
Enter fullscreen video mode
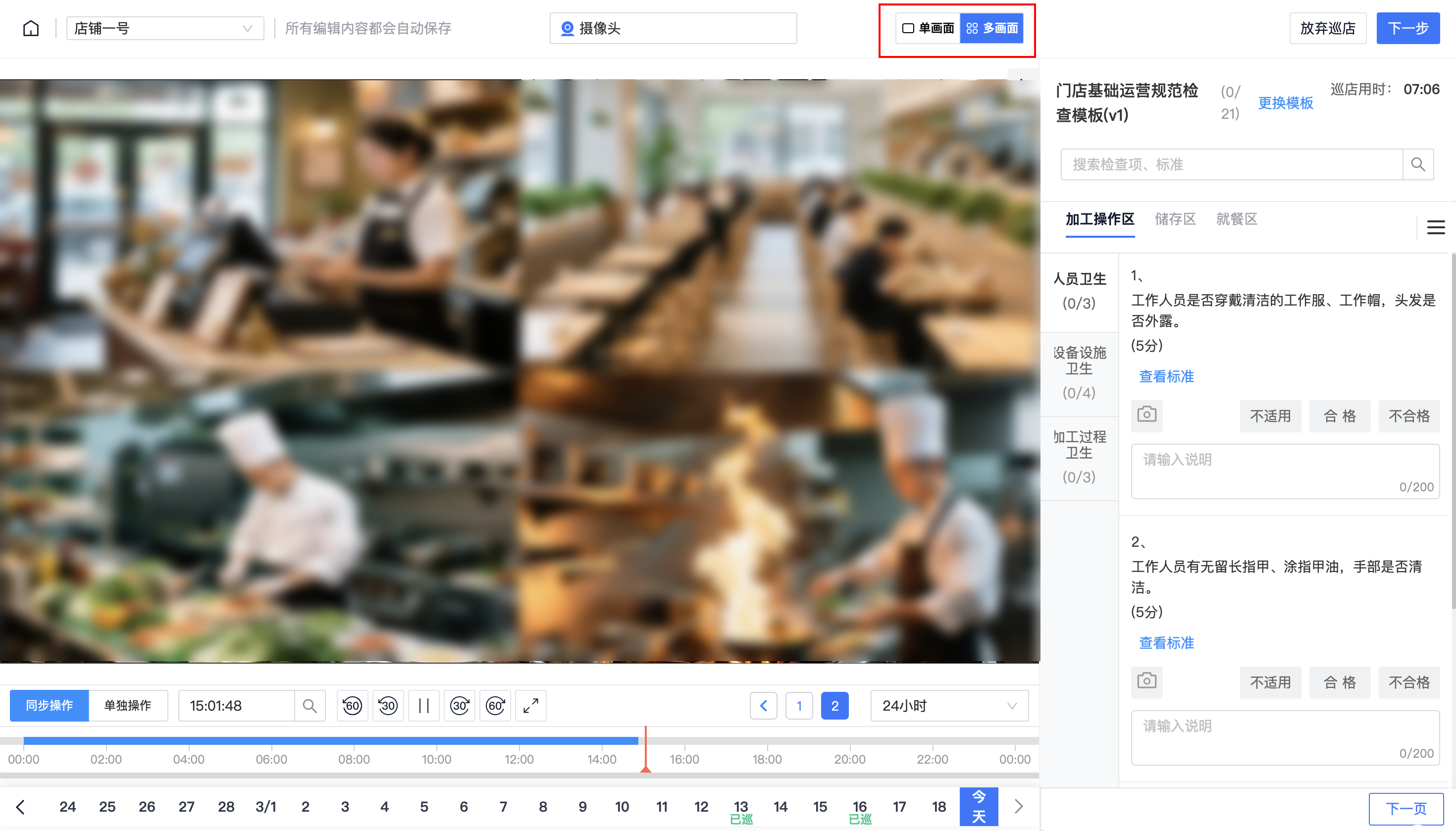click(531, 706)
